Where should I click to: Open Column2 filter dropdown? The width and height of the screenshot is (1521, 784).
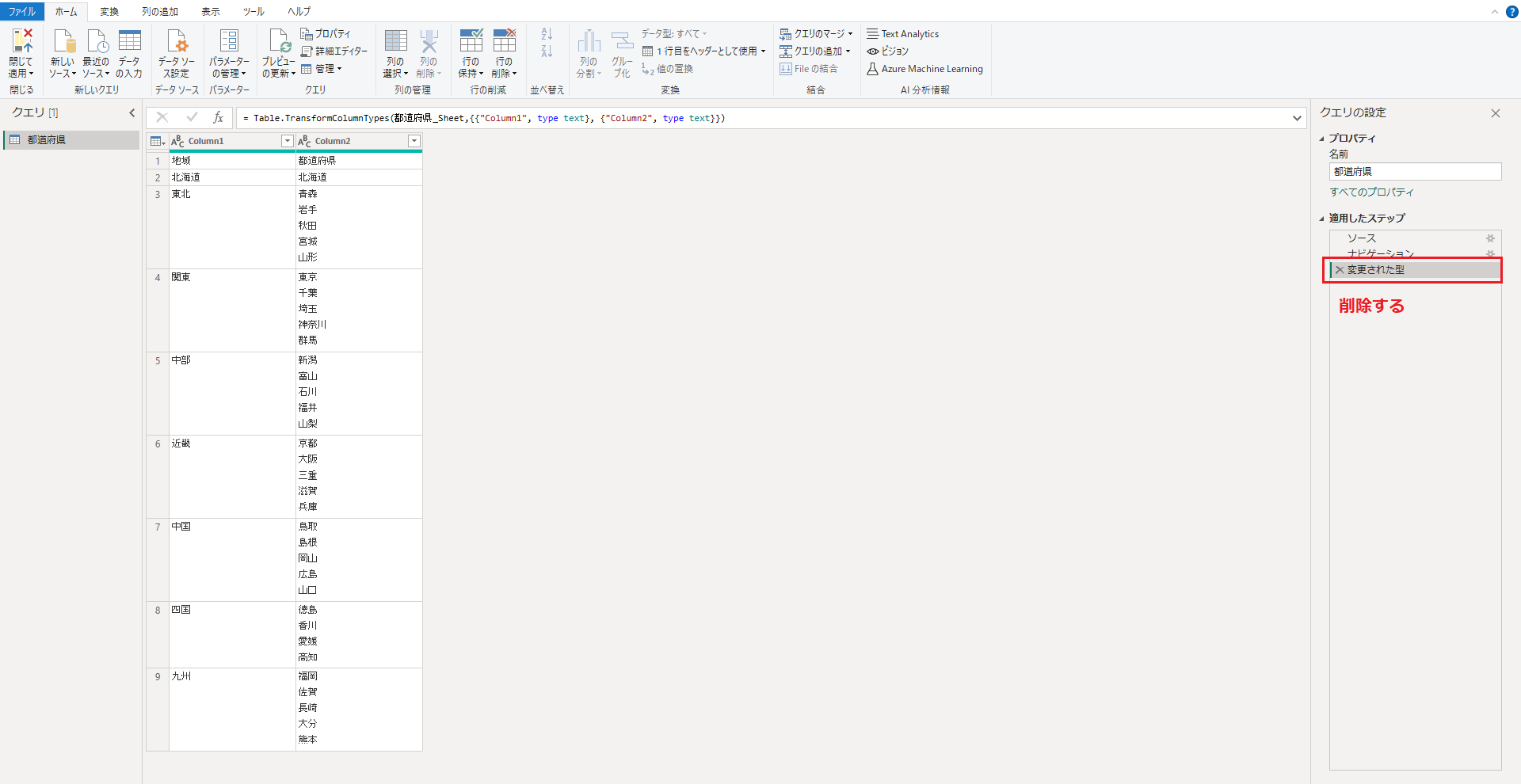pos(414,141)
